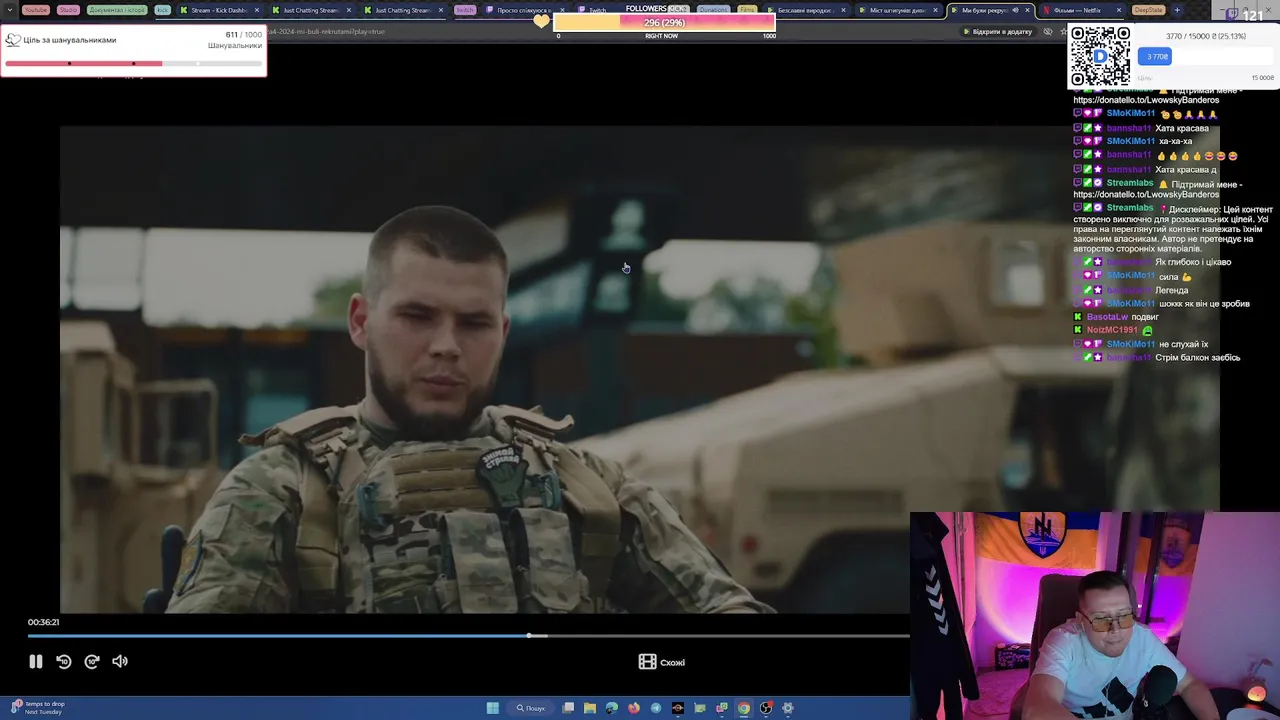Mute the video player volume

coord(120,661)
